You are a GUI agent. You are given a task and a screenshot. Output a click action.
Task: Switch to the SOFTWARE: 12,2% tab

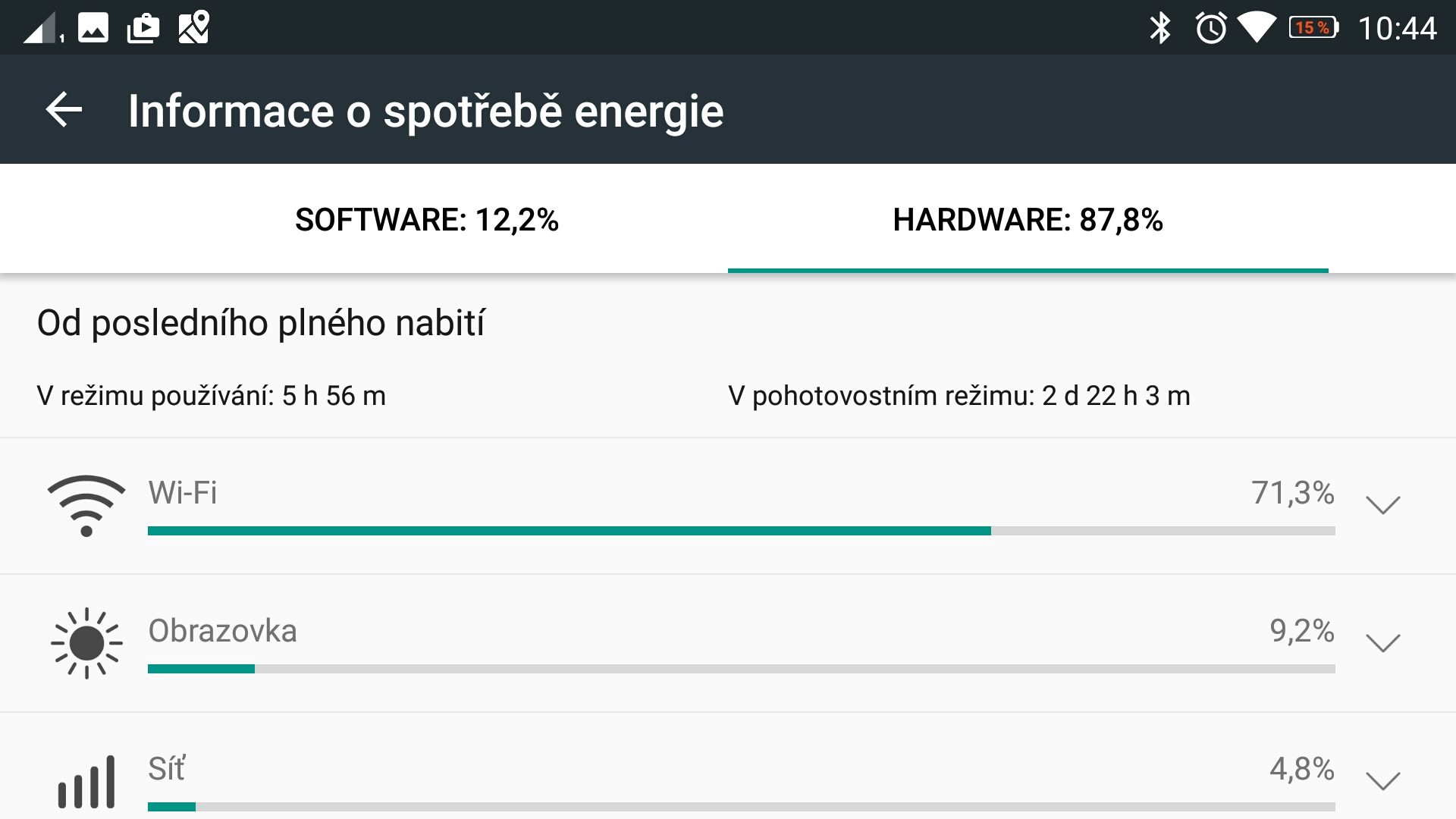coord(427,220)
